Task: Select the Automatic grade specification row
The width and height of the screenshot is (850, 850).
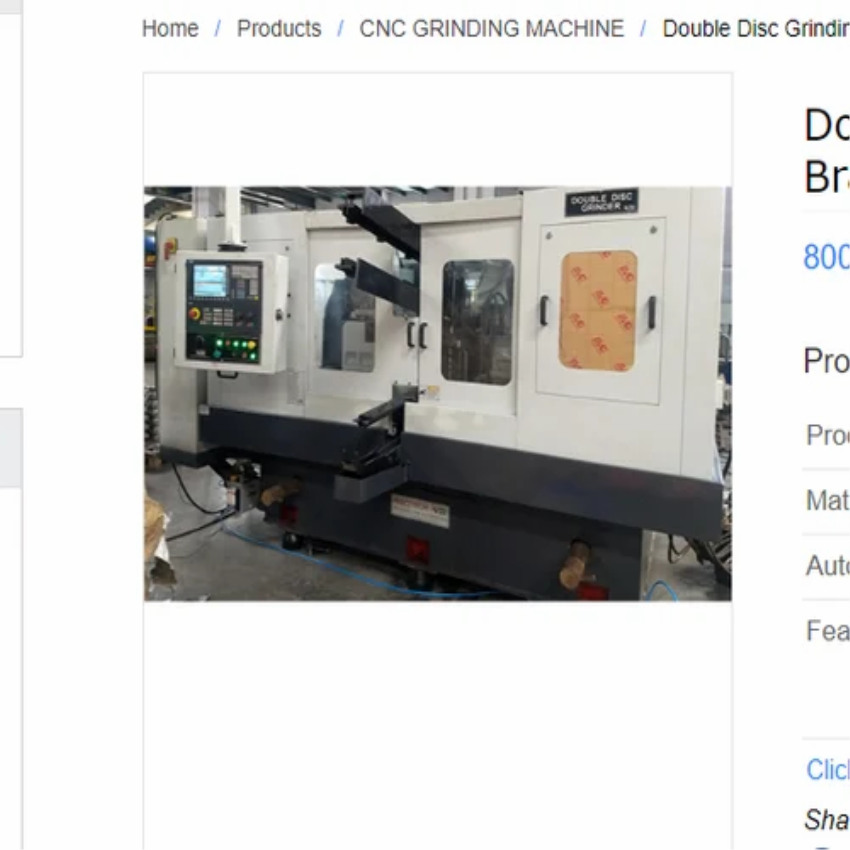Action: (825, 566)
